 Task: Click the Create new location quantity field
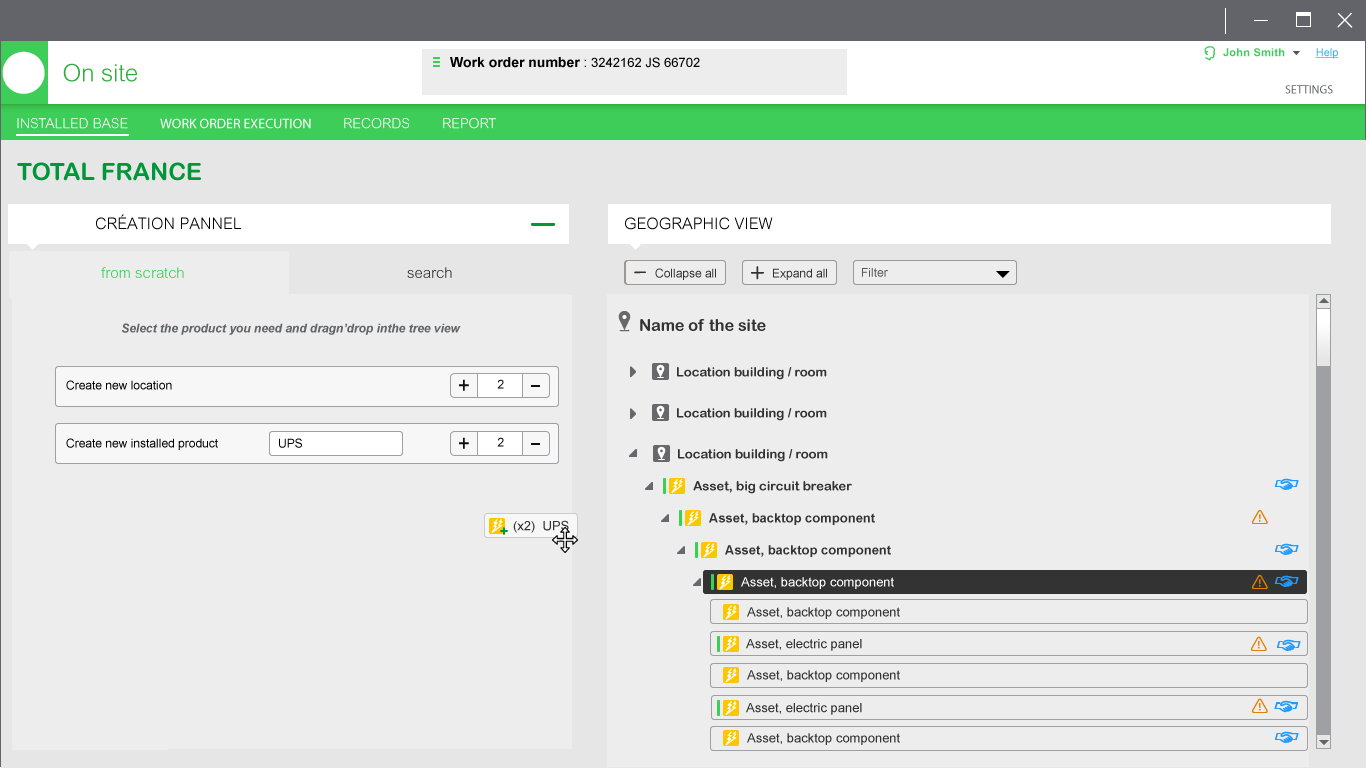pyautogui.click(x=500, y=386)
